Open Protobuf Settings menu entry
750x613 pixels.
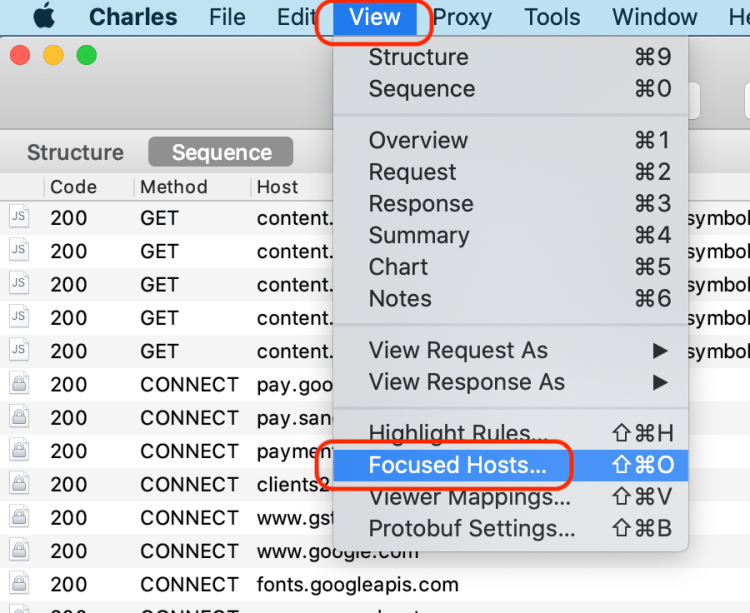(x=472, y=528)
